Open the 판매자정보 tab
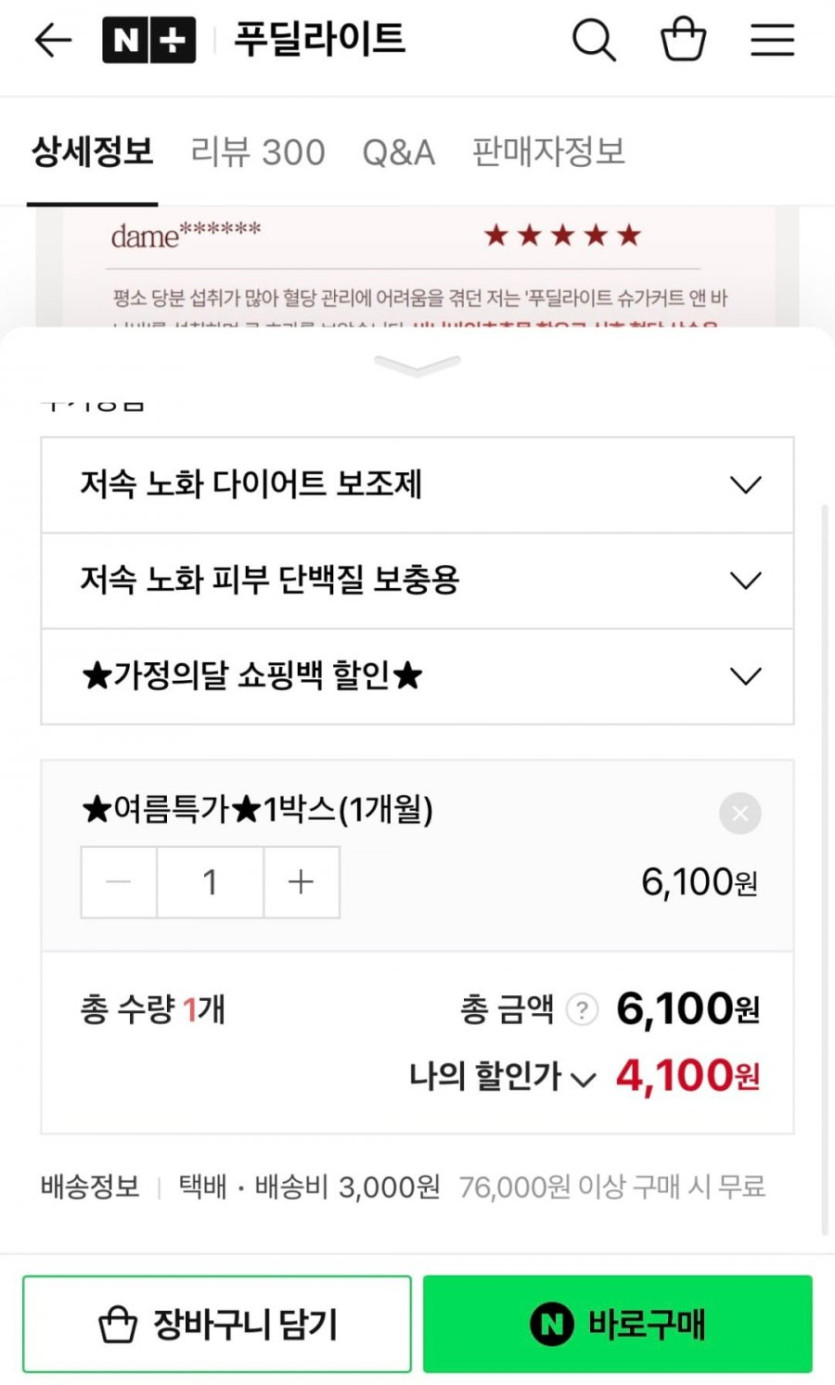 pyautogui.click(x=548, y=152)
